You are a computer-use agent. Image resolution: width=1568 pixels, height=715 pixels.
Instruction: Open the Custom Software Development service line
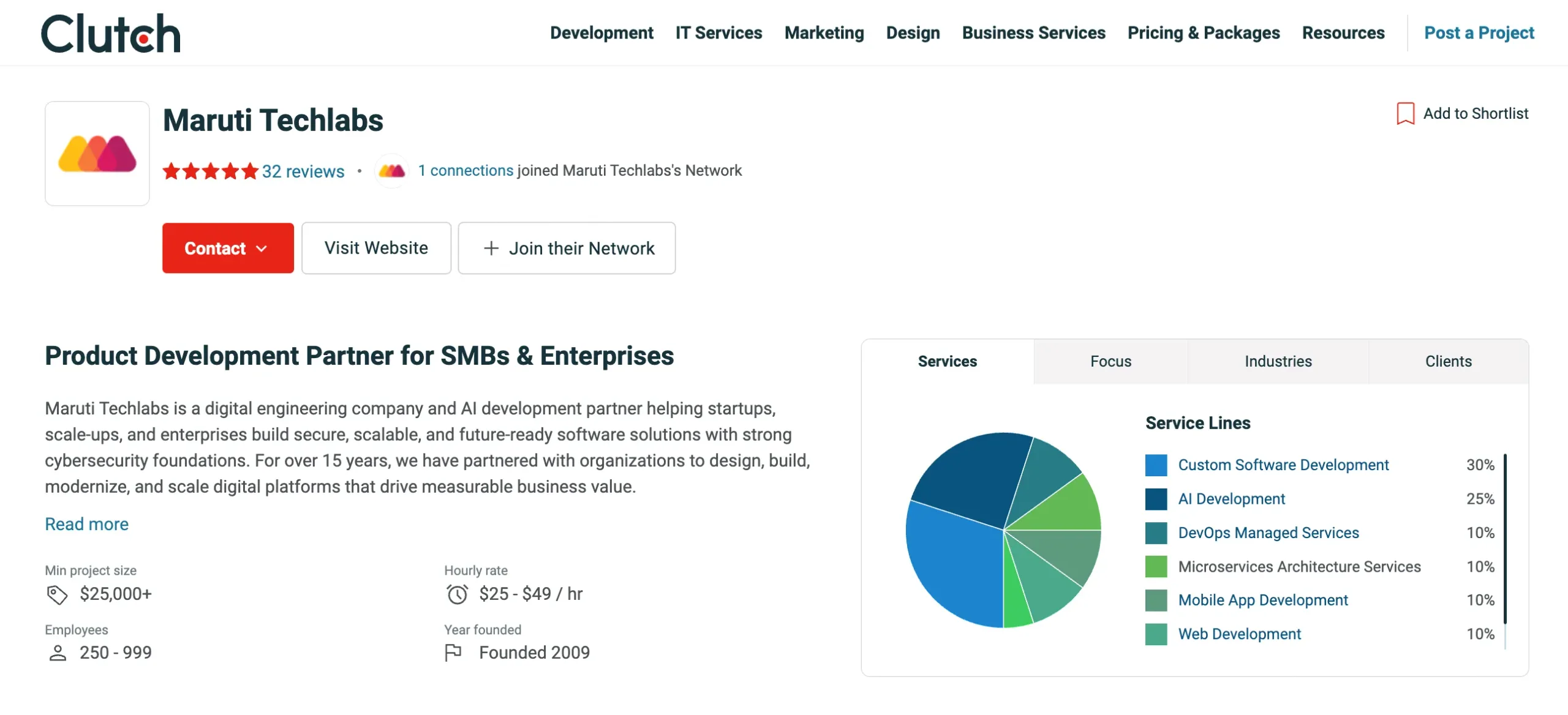(x=1283, y=465)
